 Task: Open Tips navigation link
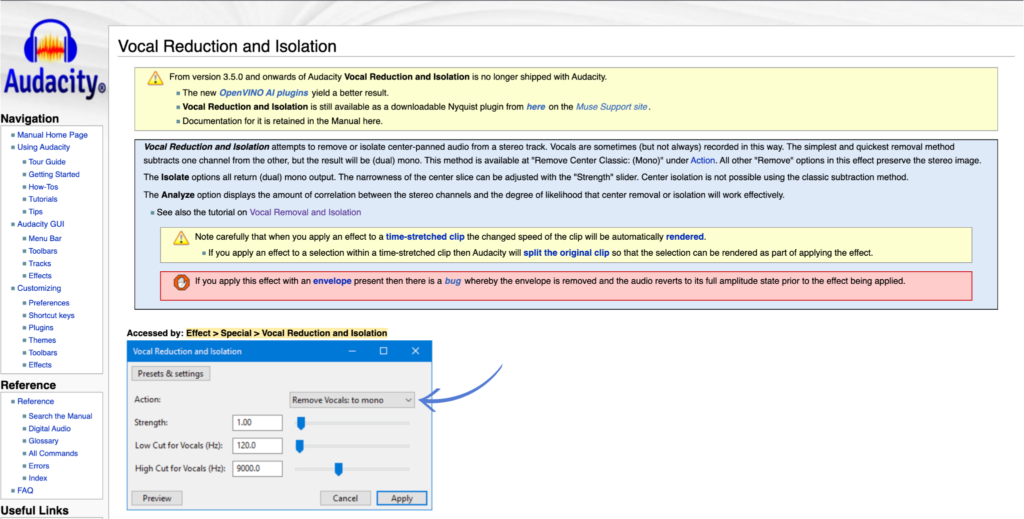tap(36, 212)
